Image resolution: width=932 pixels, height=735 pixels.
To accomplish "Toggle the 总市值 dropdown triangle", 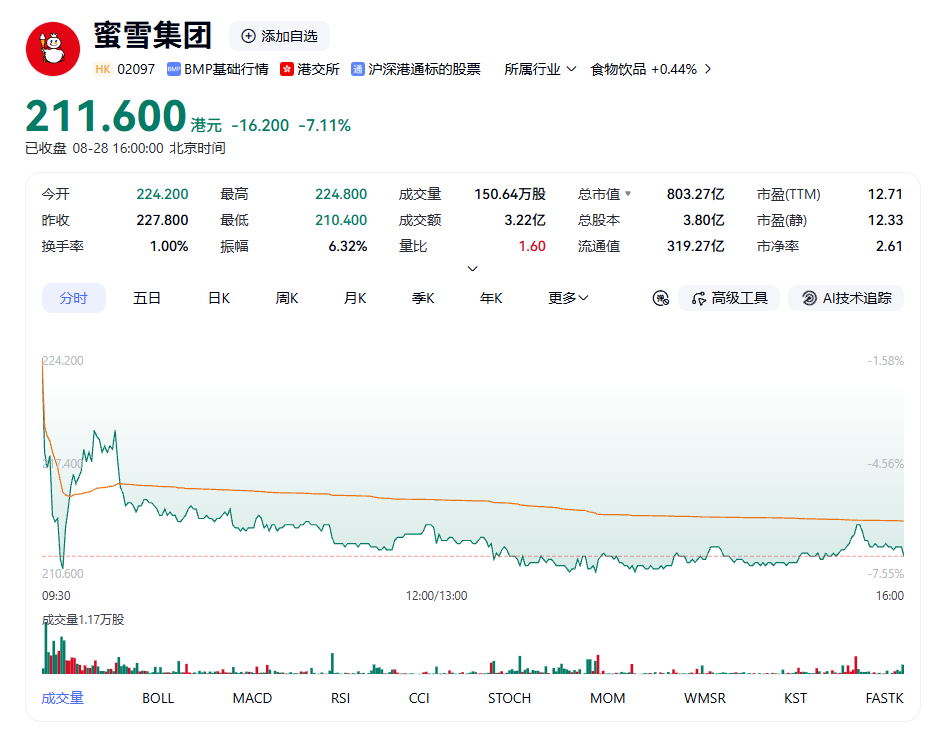I will click(628, 194).
